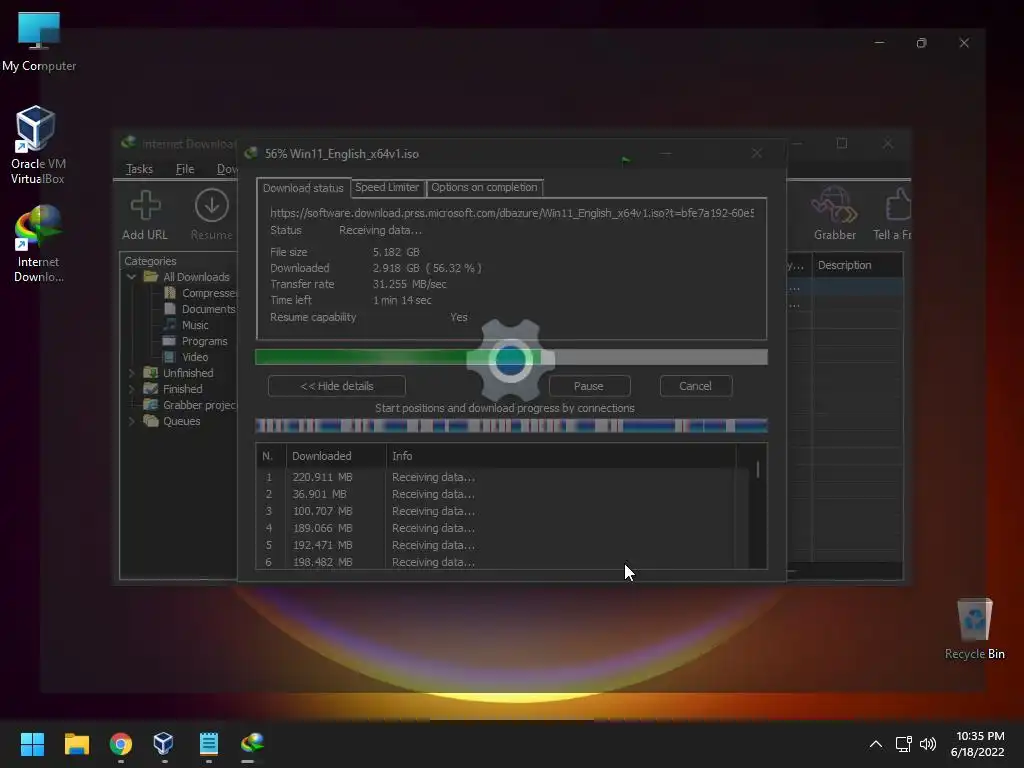The width and height of the screenshot is (1024, 768).
Task: Cancel the Win11 ISO download
Action: tap(696, 386)
